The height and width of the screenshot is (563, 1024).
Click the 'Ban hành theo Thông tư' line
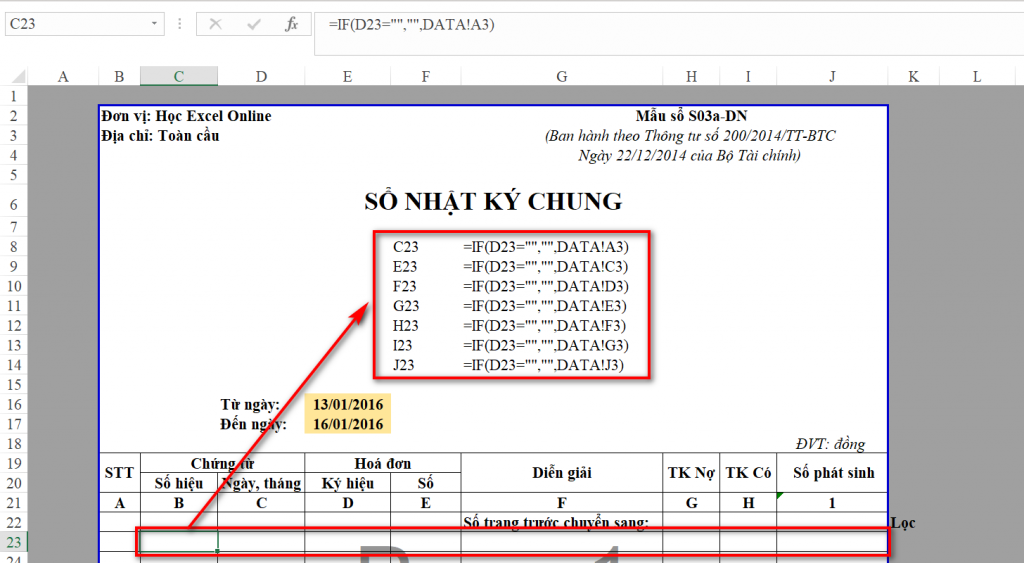tap(690, 136)
